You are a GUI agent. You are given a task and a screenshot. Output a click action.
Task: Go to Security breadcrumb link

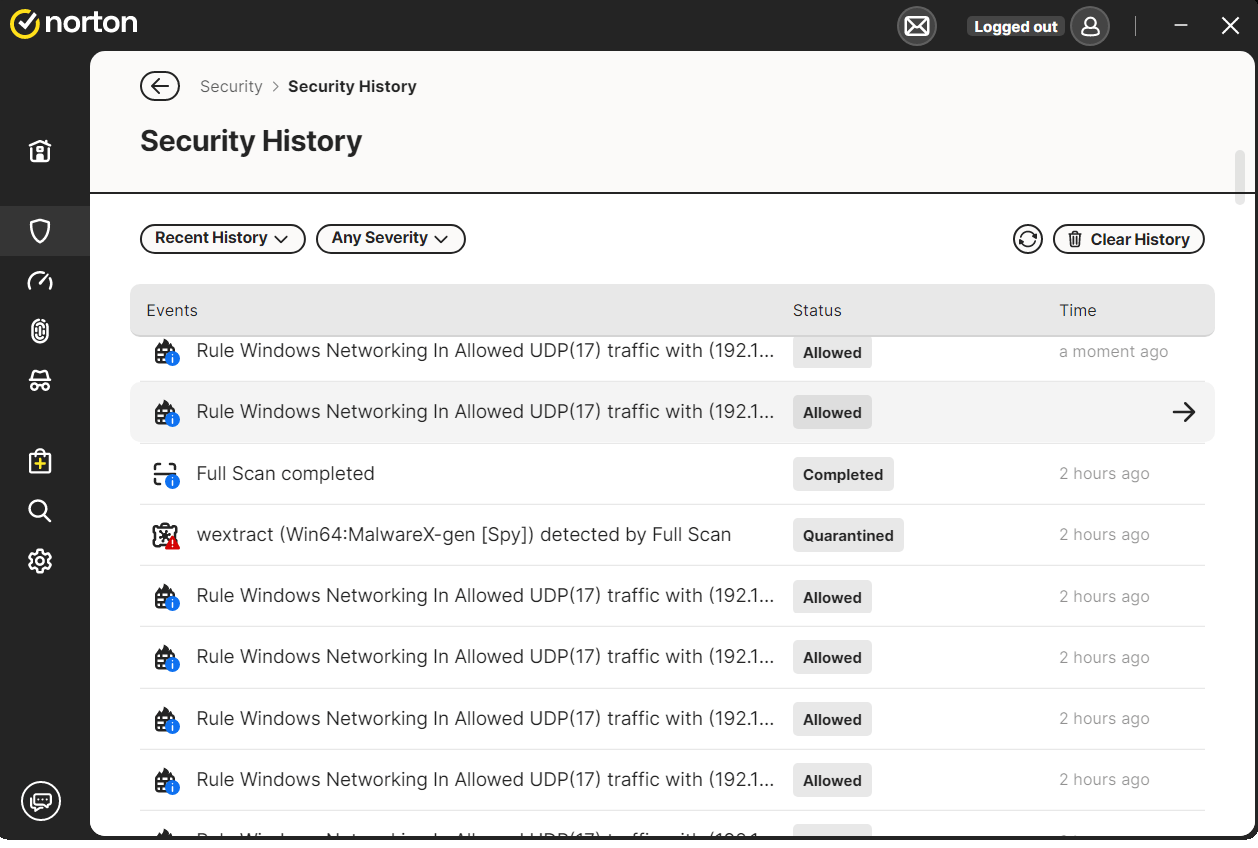[x=231, y=87]
